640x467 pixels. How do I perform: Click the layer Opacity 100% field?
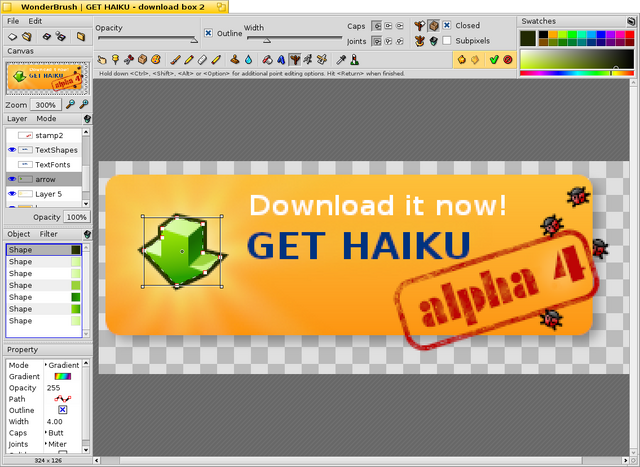(x=77, y=217)
